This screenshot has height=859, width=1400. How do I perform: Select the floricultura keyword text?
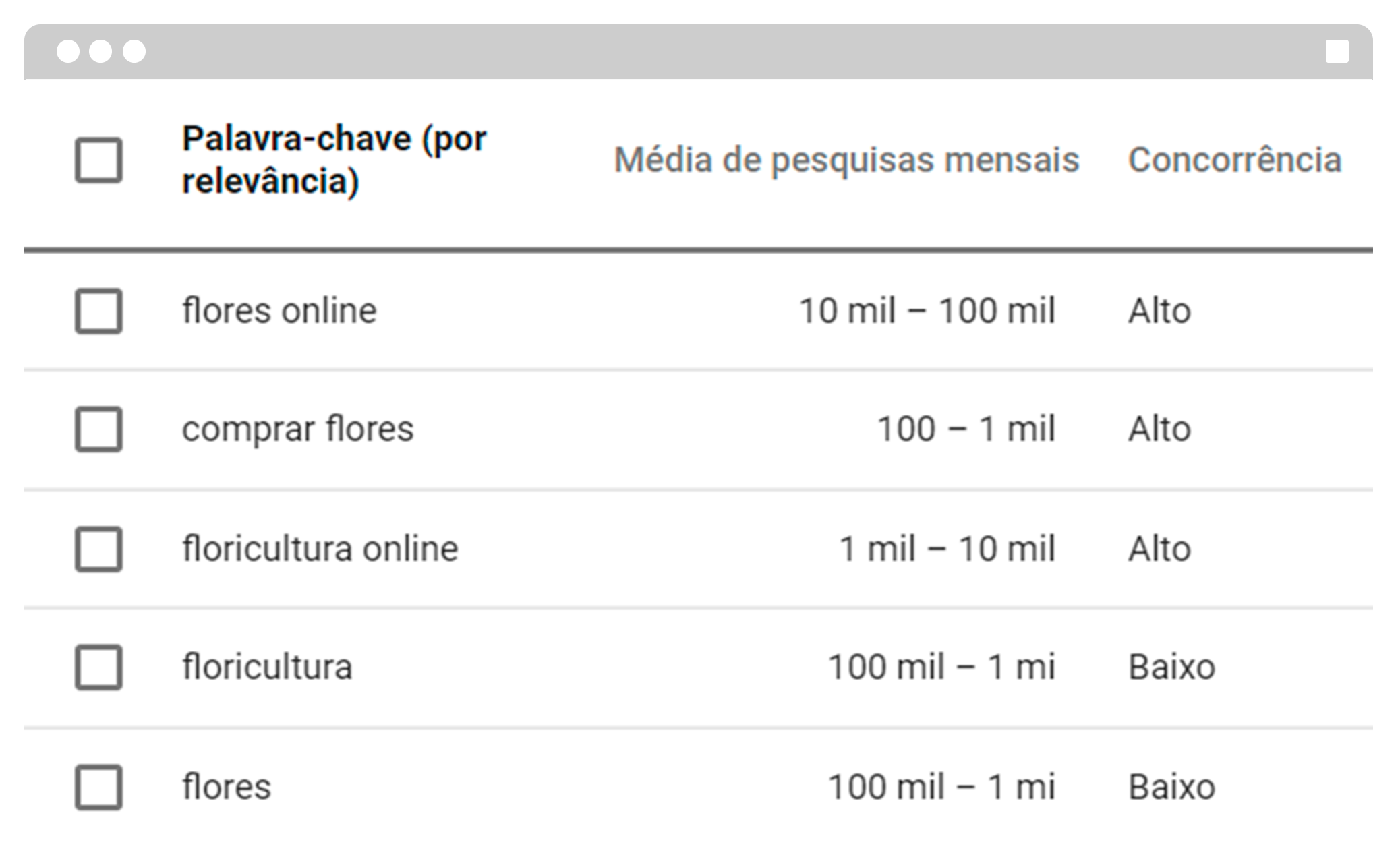coord(267,667)
